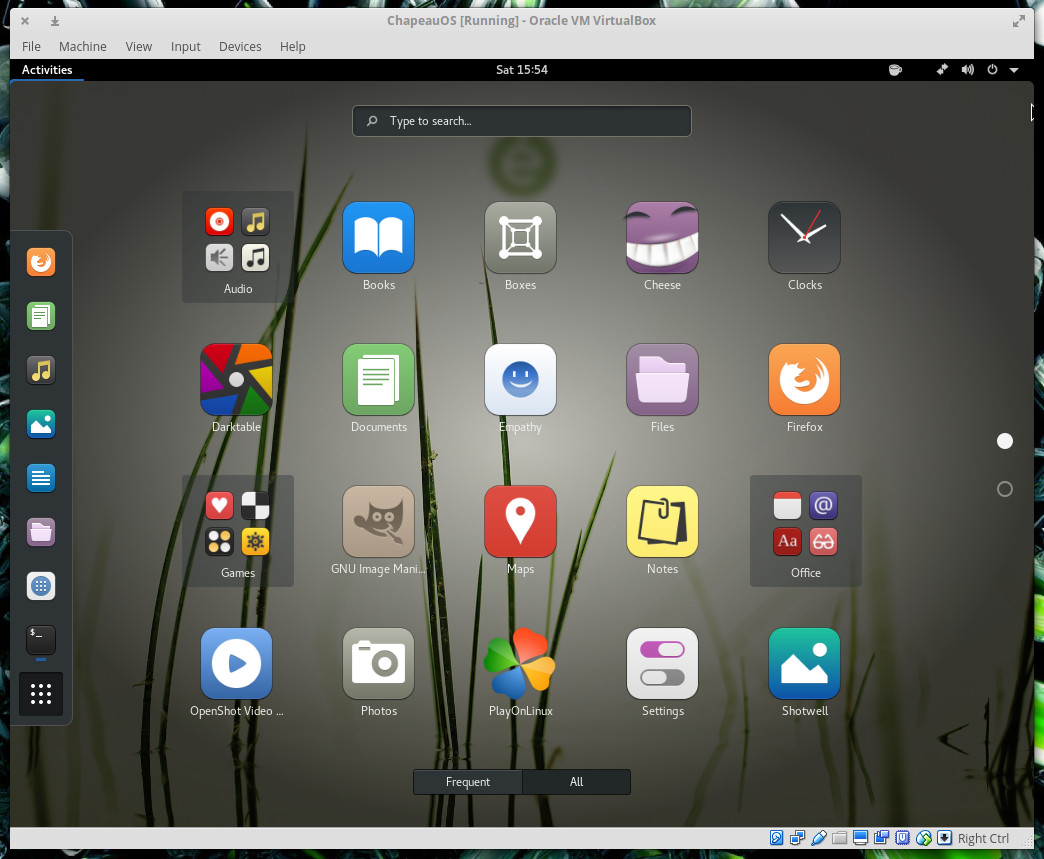The width and height of the screenshot is (1044, 859).
Task: Launch PlayOnLinux
Action: (520, 663)
